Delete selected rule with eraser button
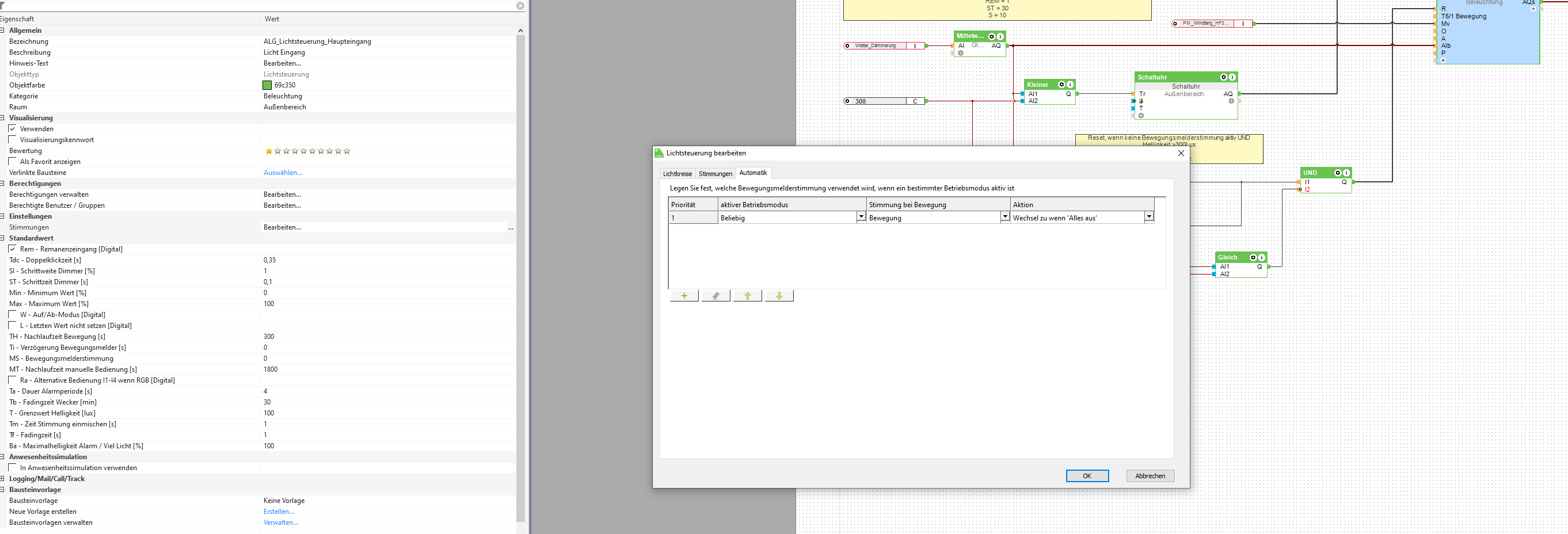The height and width of the screenshot is (534, 1568). pos(716,296)
